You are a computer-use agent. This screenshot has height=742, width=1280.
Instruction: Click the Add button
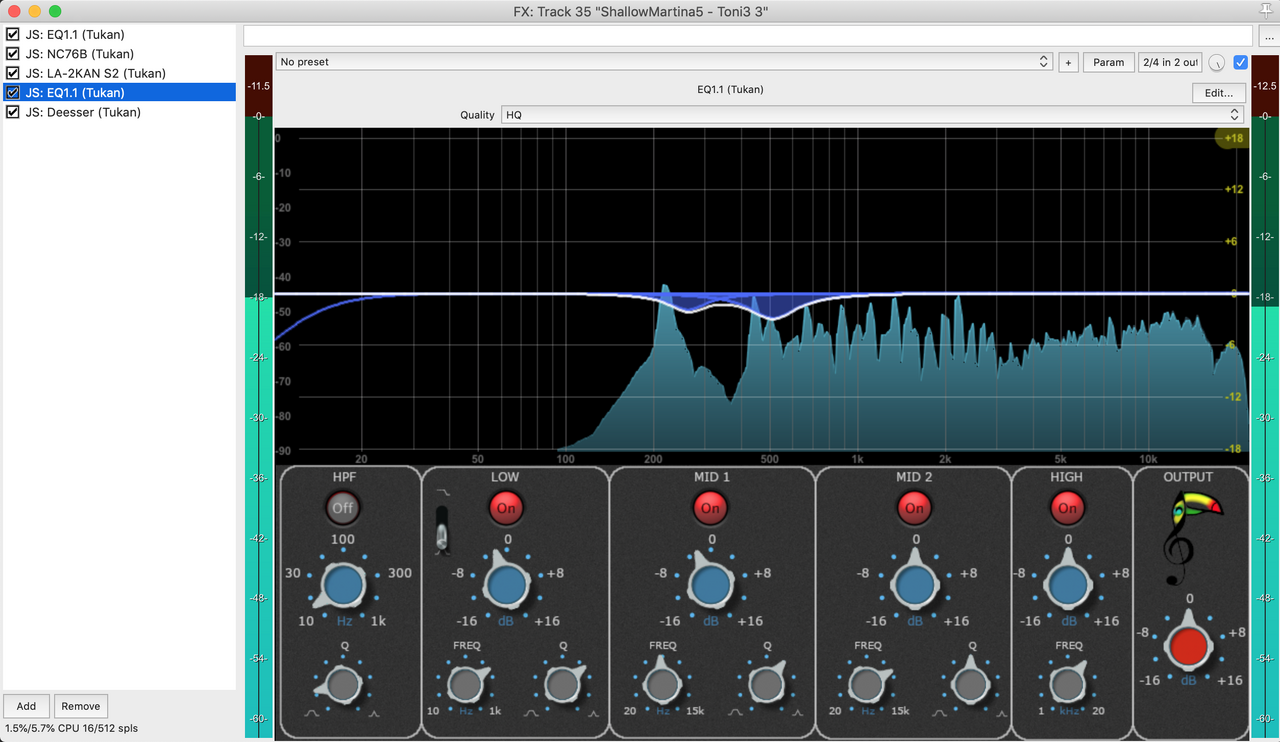point(26,706)
